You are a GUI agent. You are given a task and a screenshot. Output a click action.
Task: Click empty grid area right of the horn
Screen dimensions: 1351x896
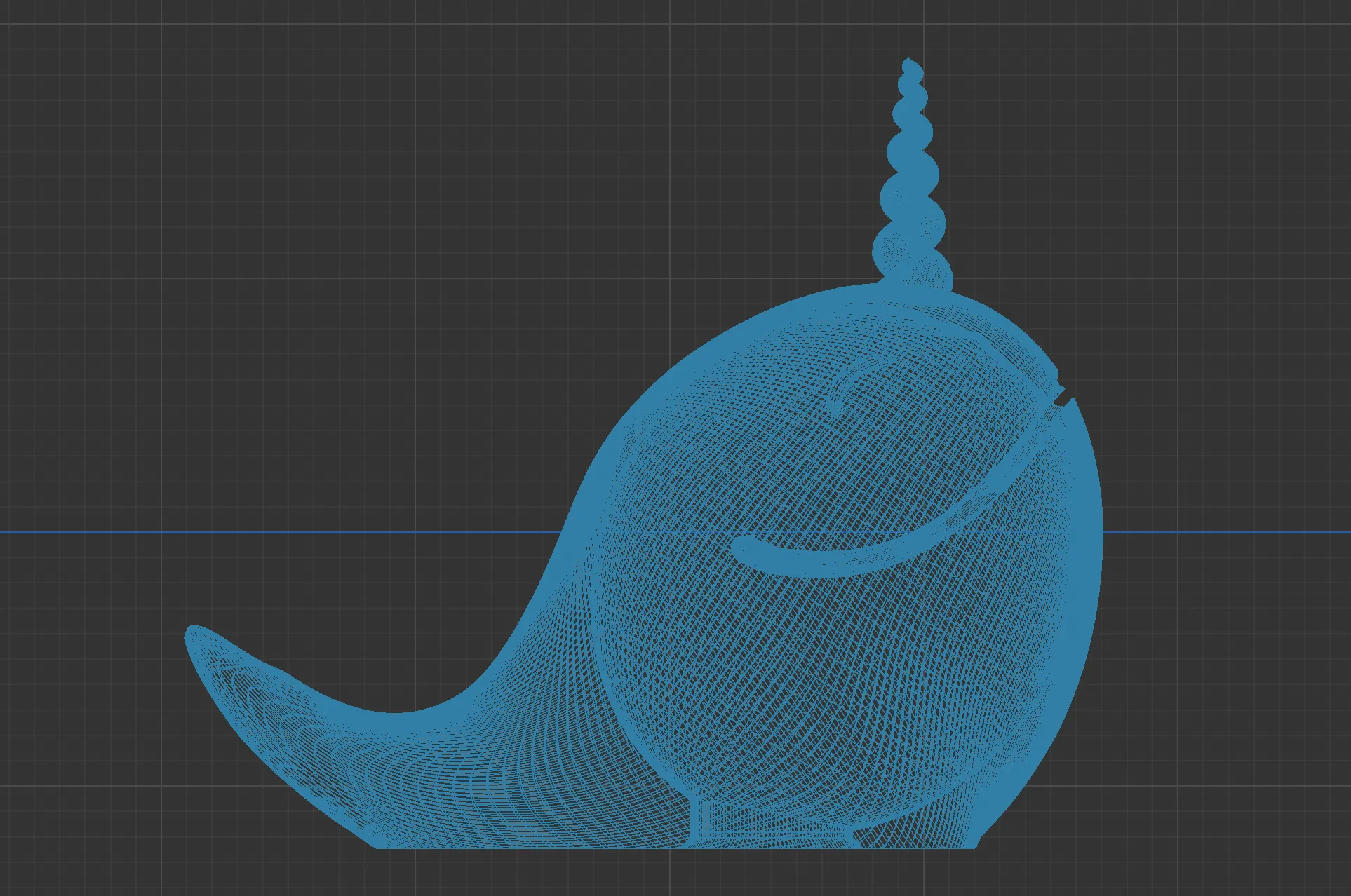[x=1122, y=161]
